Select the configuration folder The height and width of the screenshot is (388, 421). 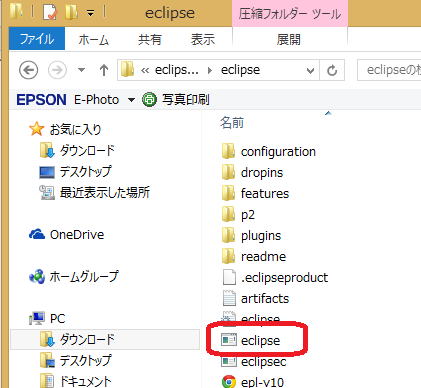(278, 152)
